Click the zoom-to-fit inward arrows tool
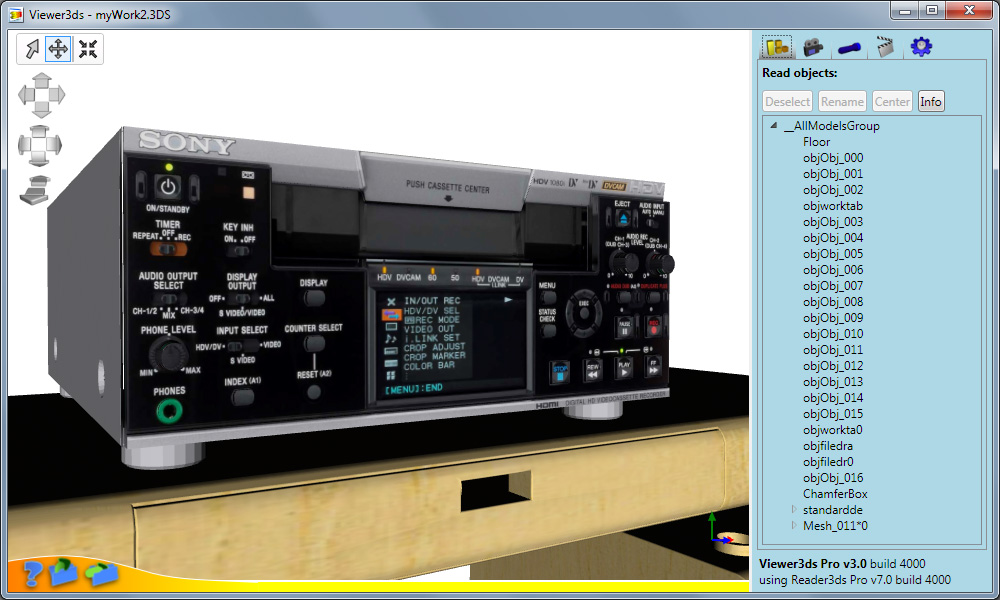 [87, 49]
